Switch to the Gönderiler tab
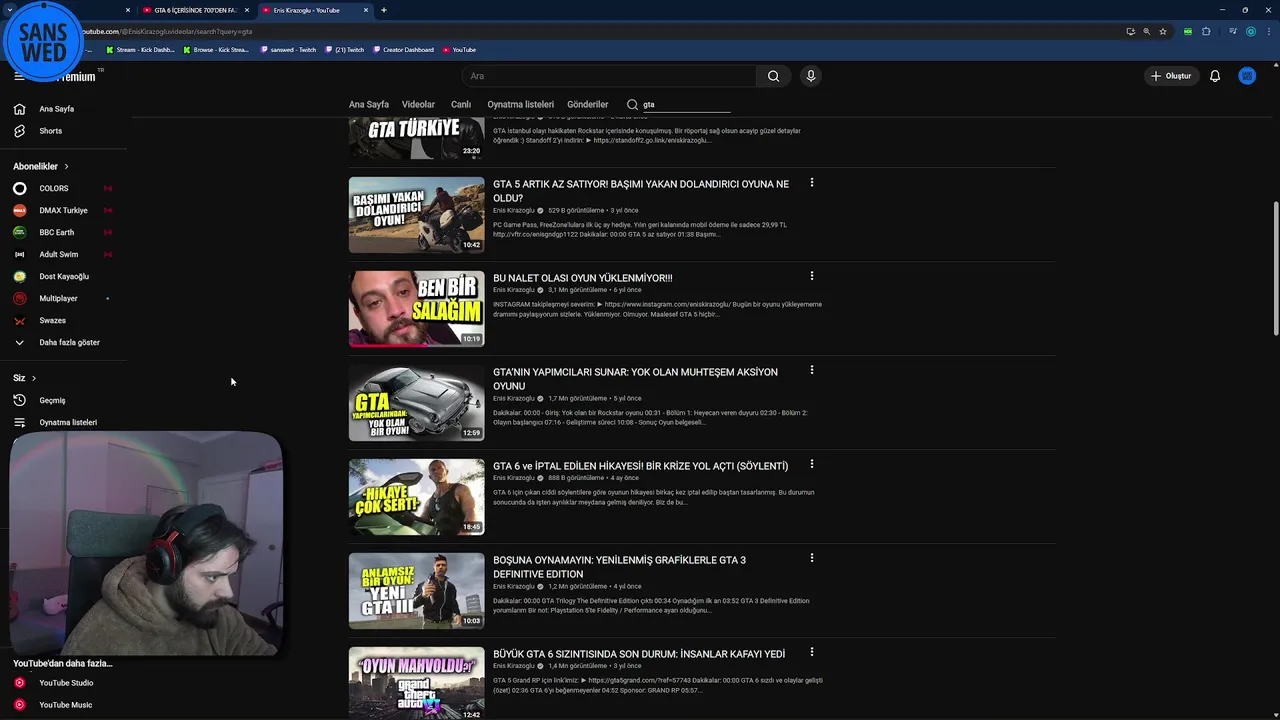The height and width of the screenshot is (720, 1280). pyautogui.click(x=588, y=104)
